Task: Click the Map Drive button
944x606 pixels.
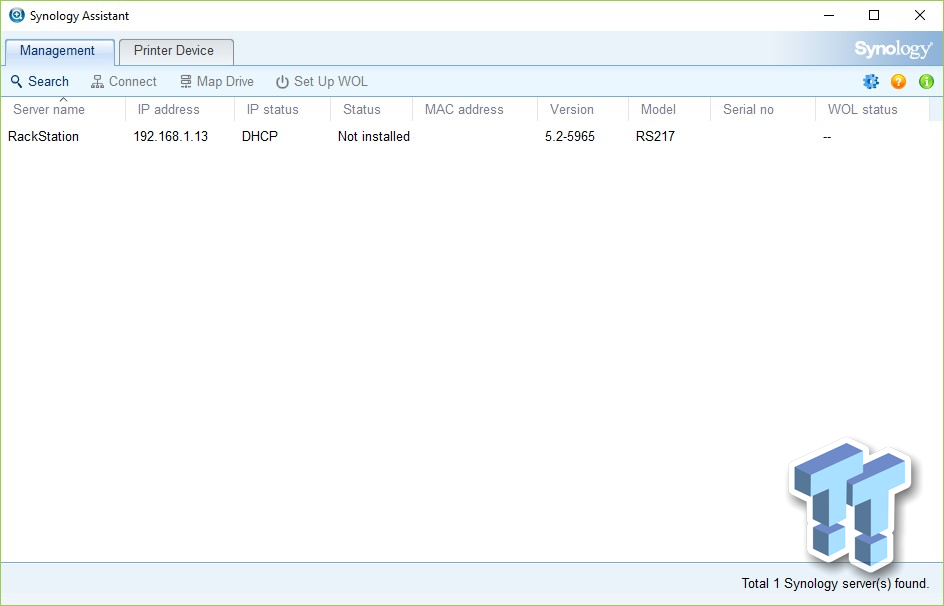Action: click(x=217, y=81)
